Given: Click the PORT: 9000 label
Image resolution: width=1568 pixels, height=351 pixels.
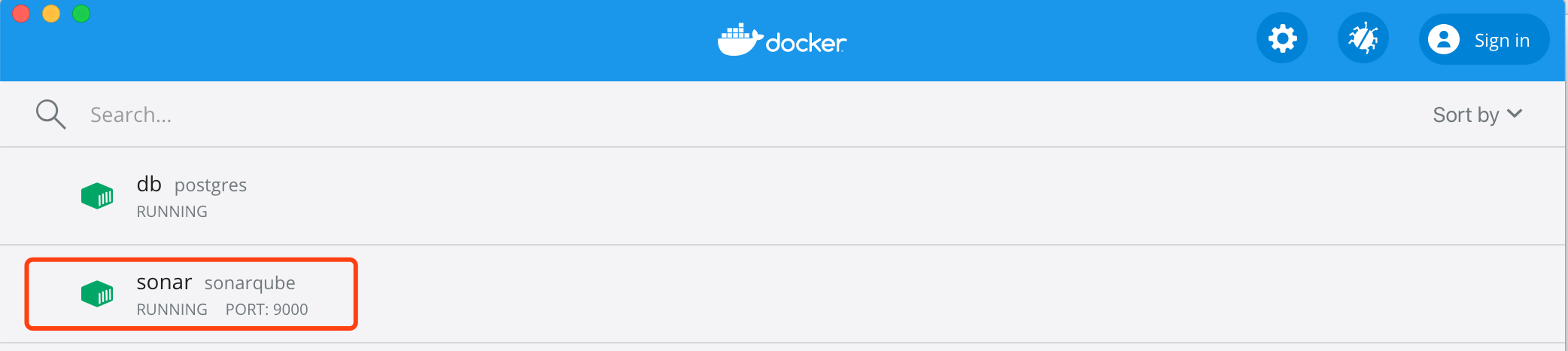Looking at the screenshot, I should click(266, 310).
